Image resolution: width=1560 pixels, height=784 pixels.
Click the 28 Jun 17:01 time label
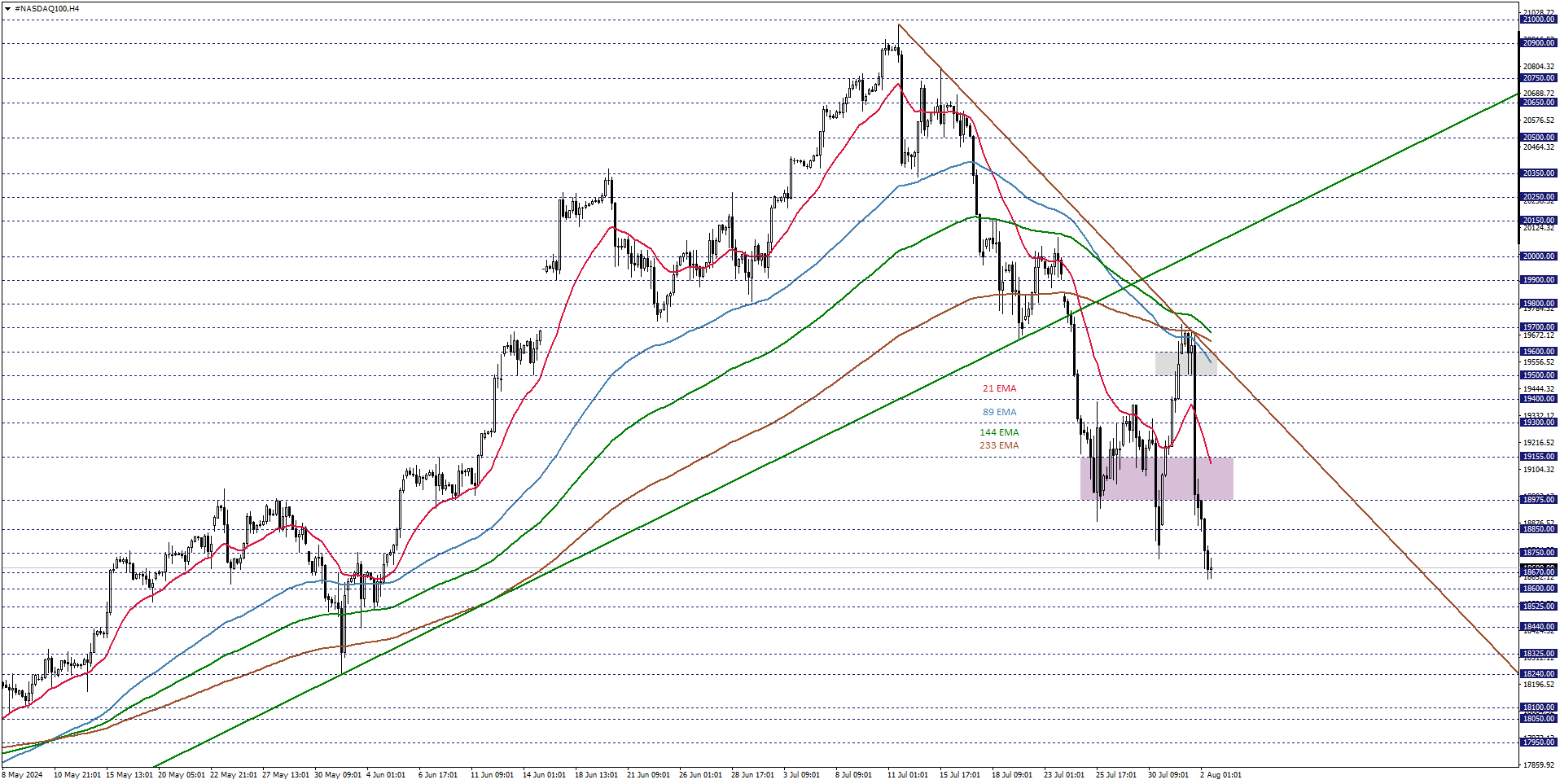tap(752, 775)
